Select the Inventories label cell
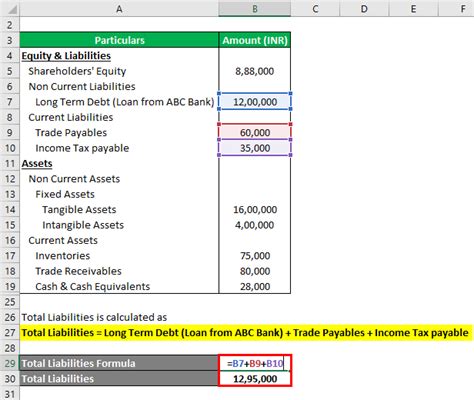 (x=119, y=255)
